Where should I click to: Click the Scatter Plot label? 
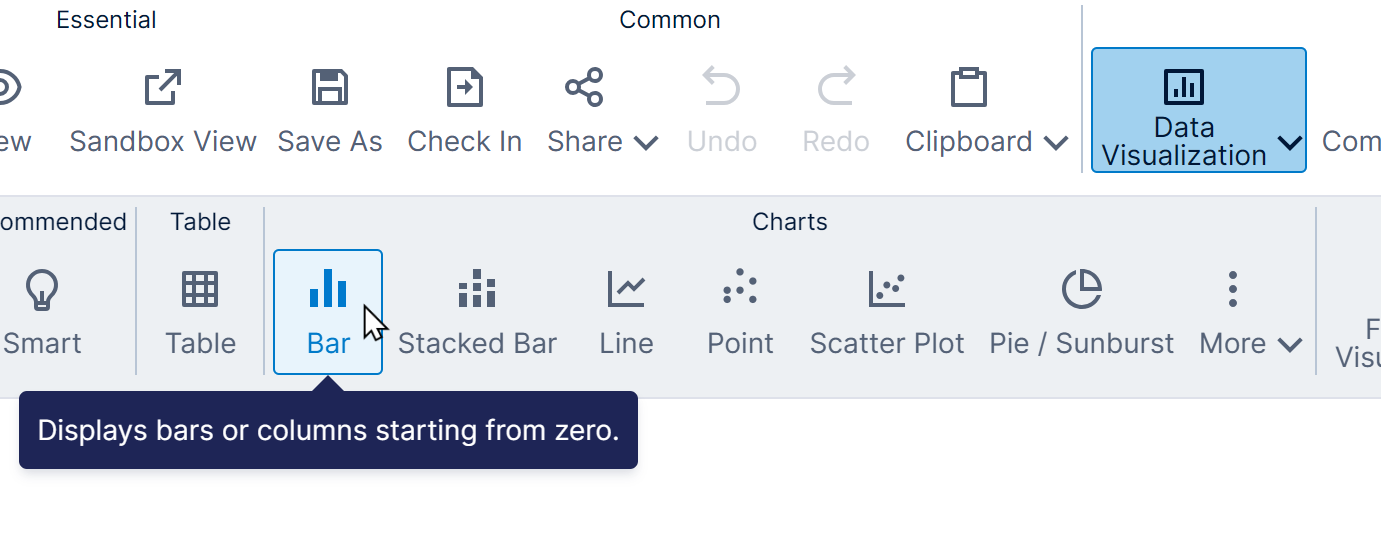(x=886, y=343)
